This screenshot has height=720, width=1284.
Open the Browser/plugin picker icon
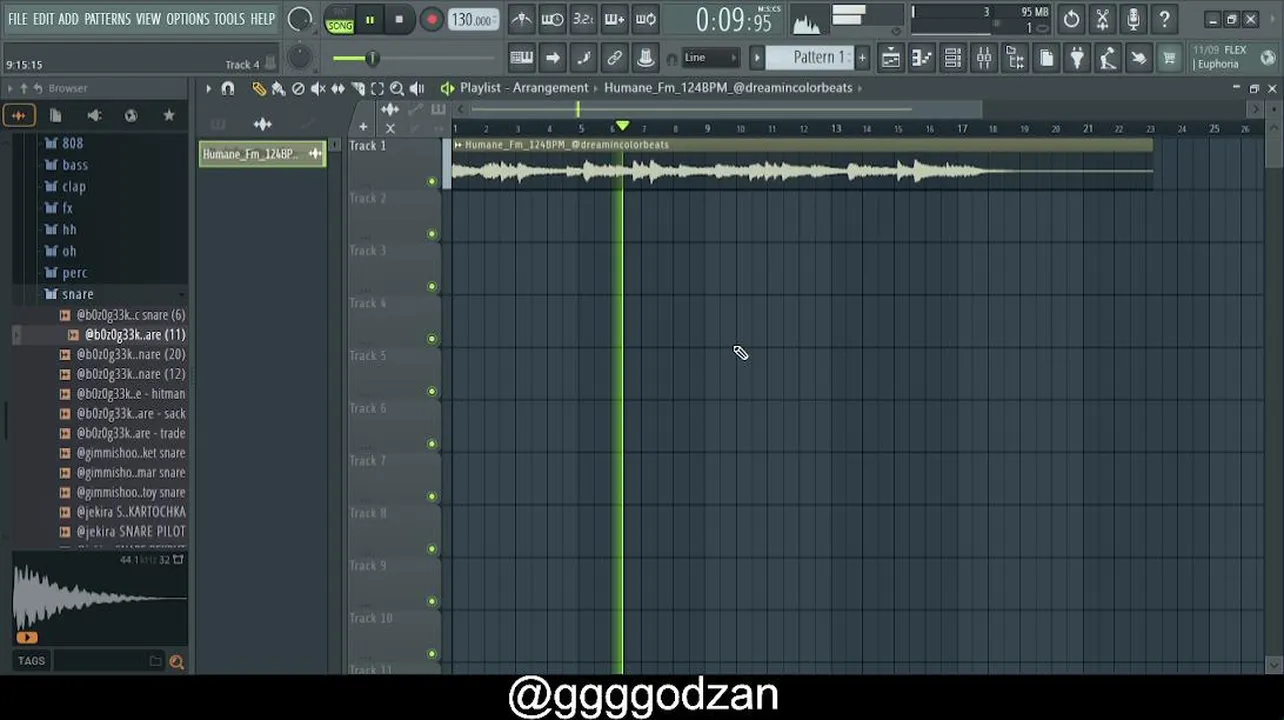[x=1015, y=58]
